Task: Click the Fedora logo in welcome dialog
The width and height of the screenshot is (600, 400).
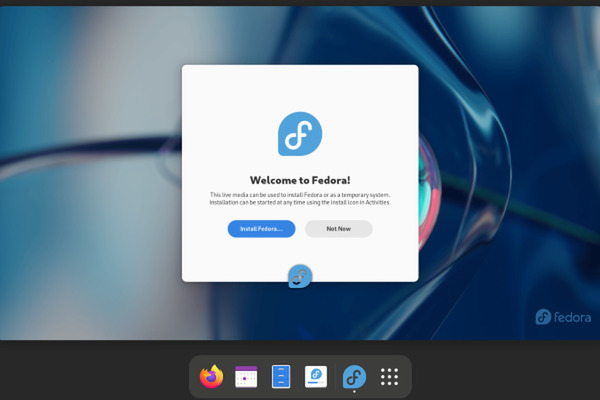Action: pos(300,134)
